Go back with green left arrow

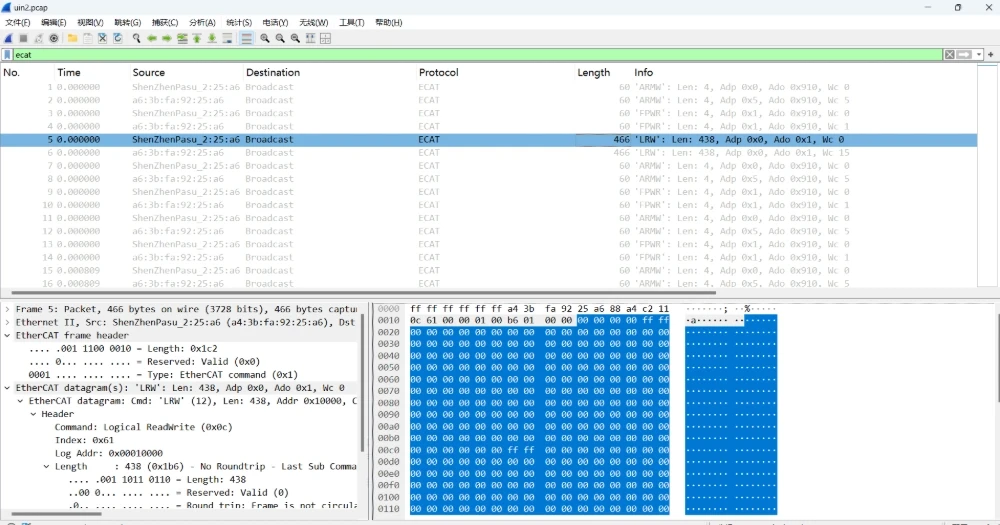[152, 38]
